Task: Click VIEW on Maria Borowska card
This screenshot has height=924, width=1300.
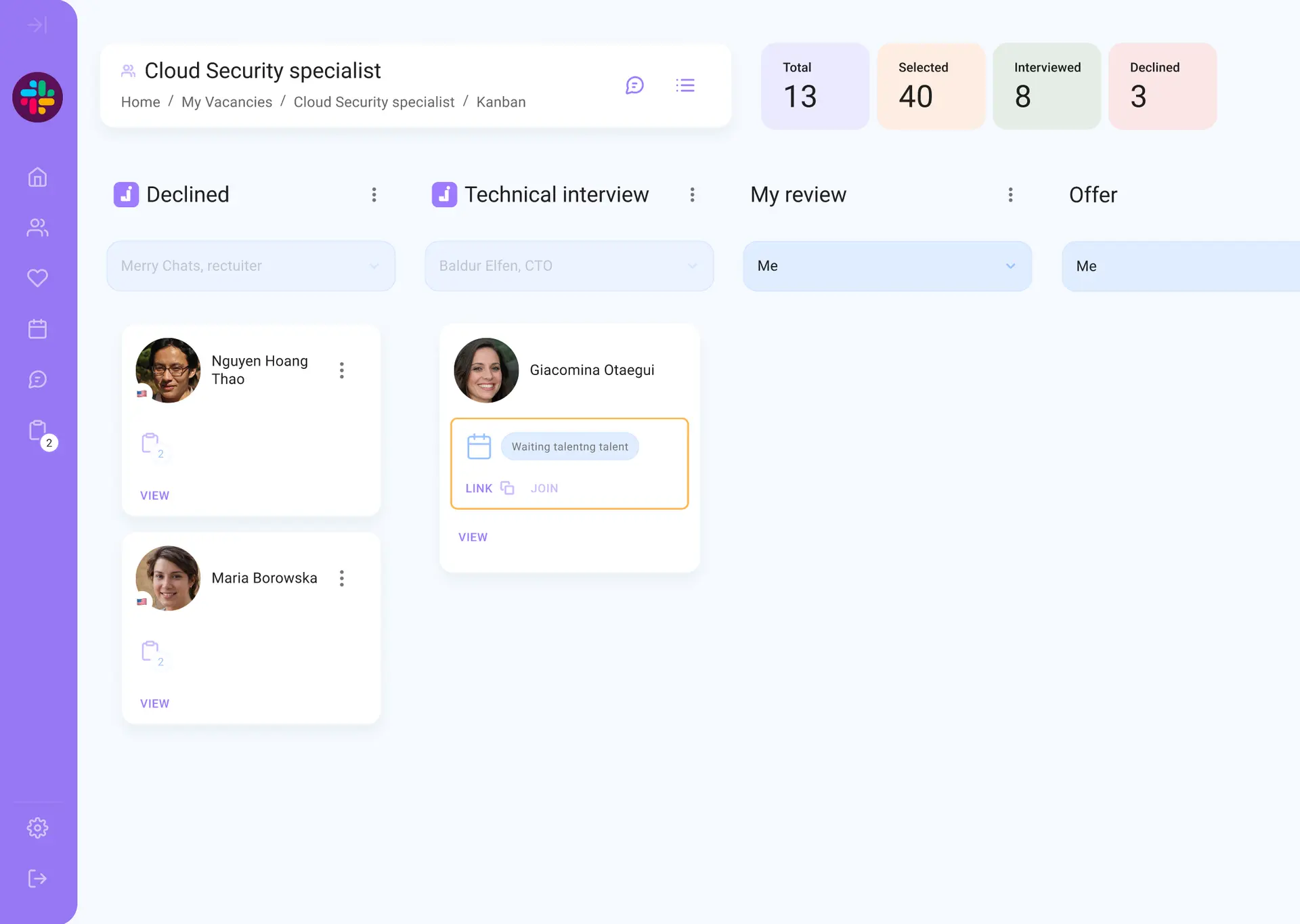Action: click(x=154, y=703)
